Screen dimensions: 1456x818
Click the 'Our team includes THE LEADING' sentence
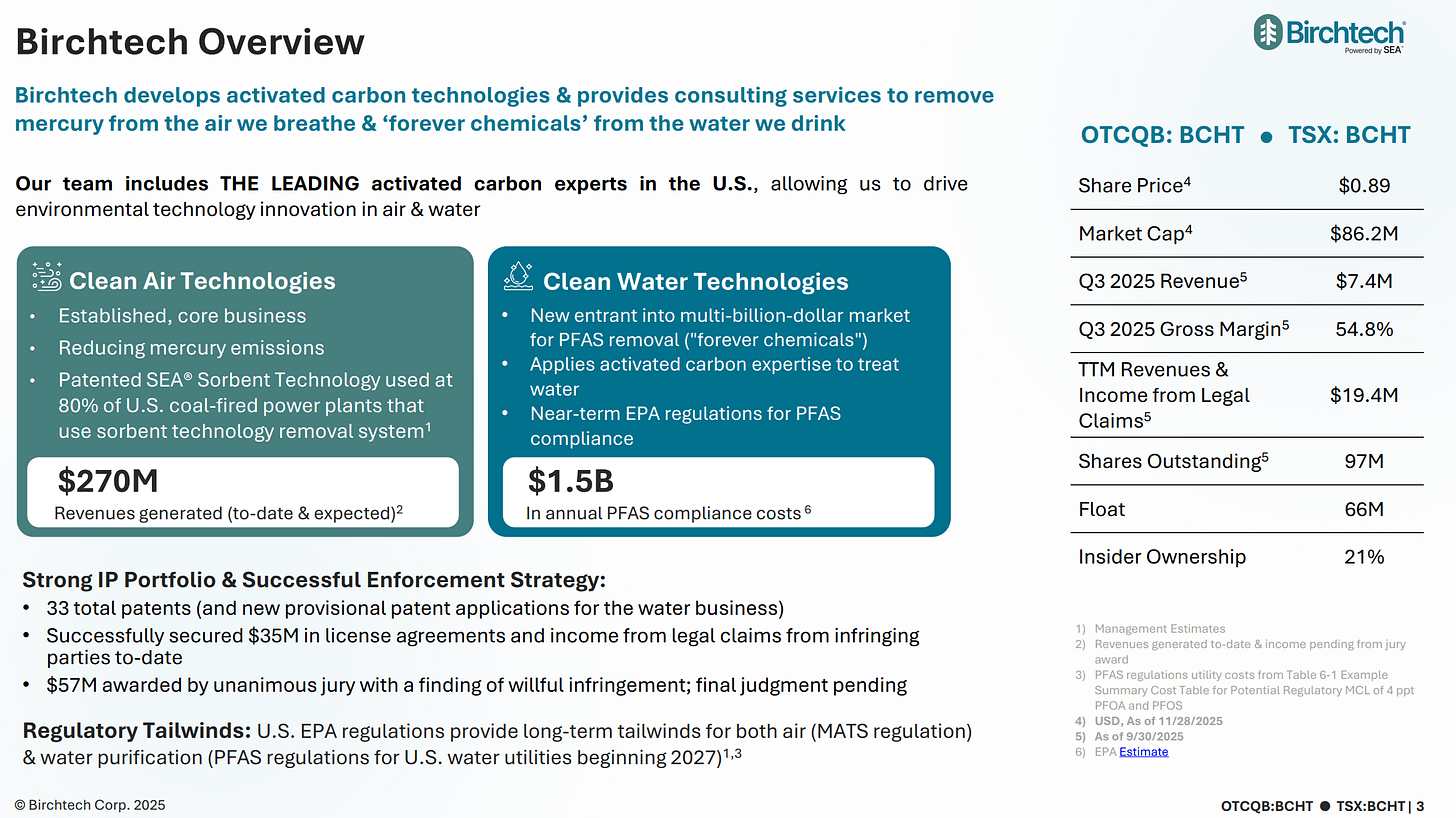coord(491,196)
